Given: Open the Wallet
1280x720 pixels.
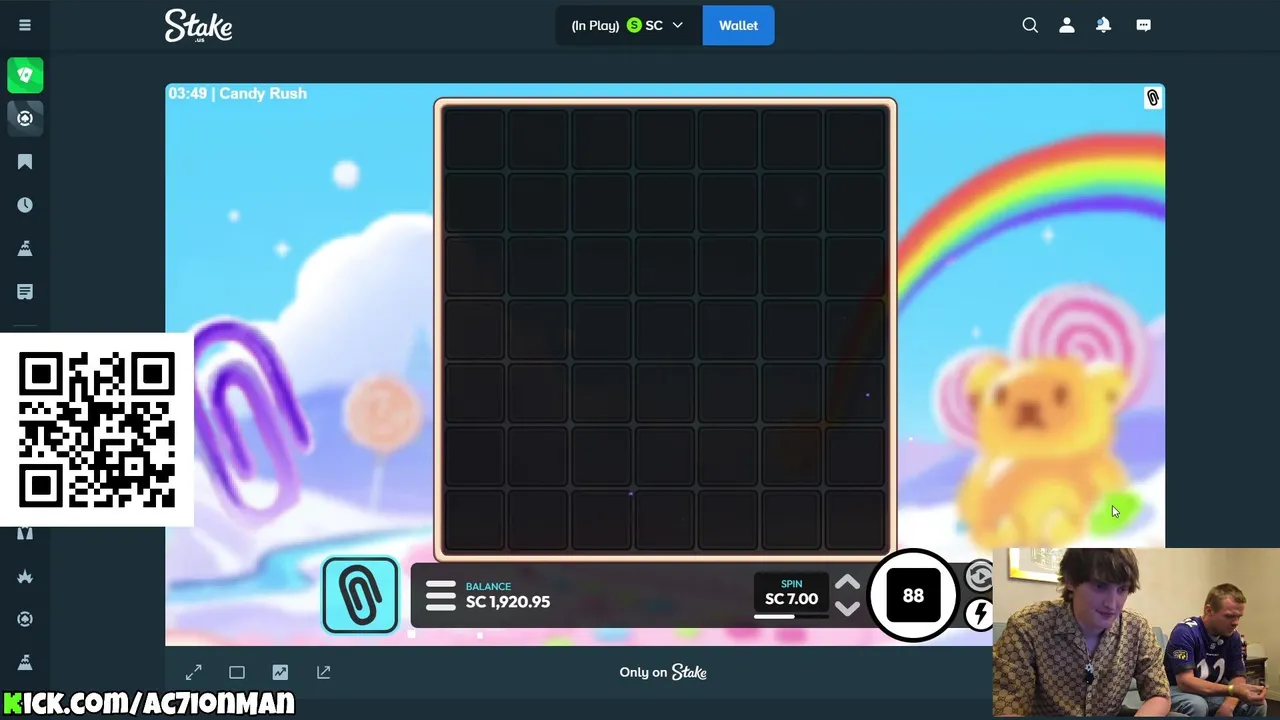Looking at the screenshot, I should point(738,25).
